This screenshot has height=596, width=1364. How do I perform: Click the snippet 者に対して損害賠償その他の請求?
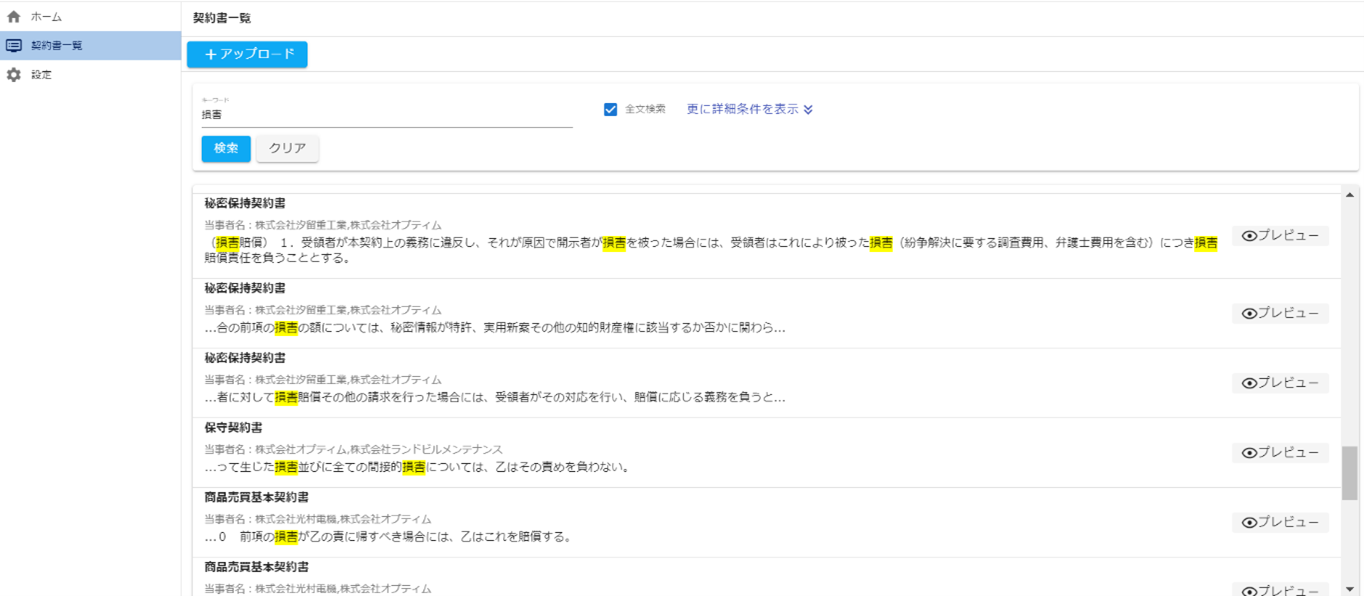[x=495, y=397]
